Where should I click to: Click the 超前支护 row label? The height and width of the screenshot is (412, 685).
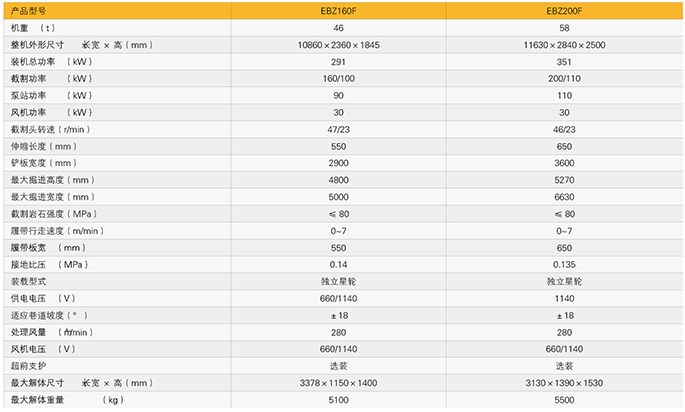coord(29,366)
